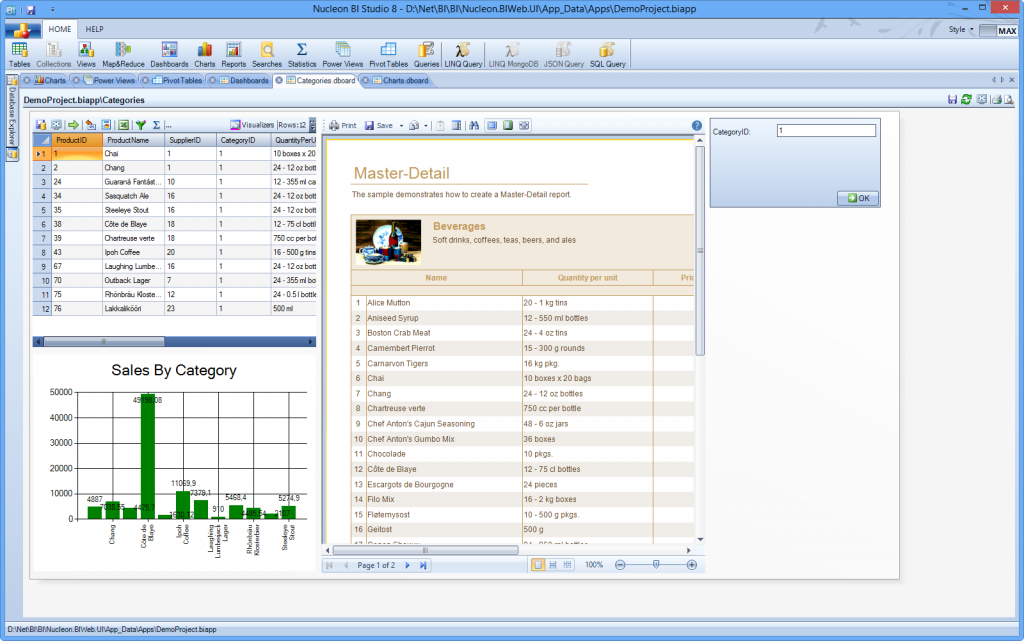Toggle single page view mode
The width and height of the screenshot is (1024, 641).
tap(538, 565)
